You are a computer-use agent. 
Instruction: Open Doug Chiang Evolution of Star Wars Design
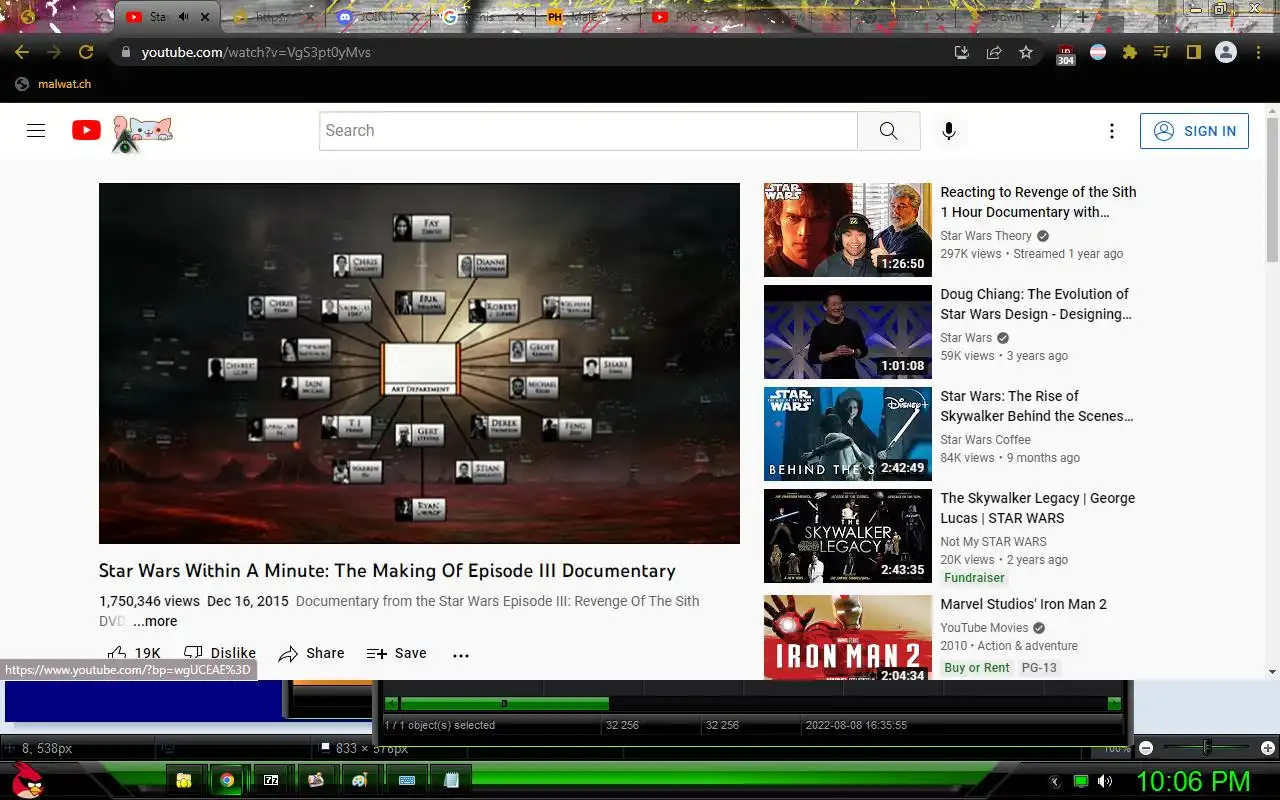pyautogui.click(x=1036, y=304)
